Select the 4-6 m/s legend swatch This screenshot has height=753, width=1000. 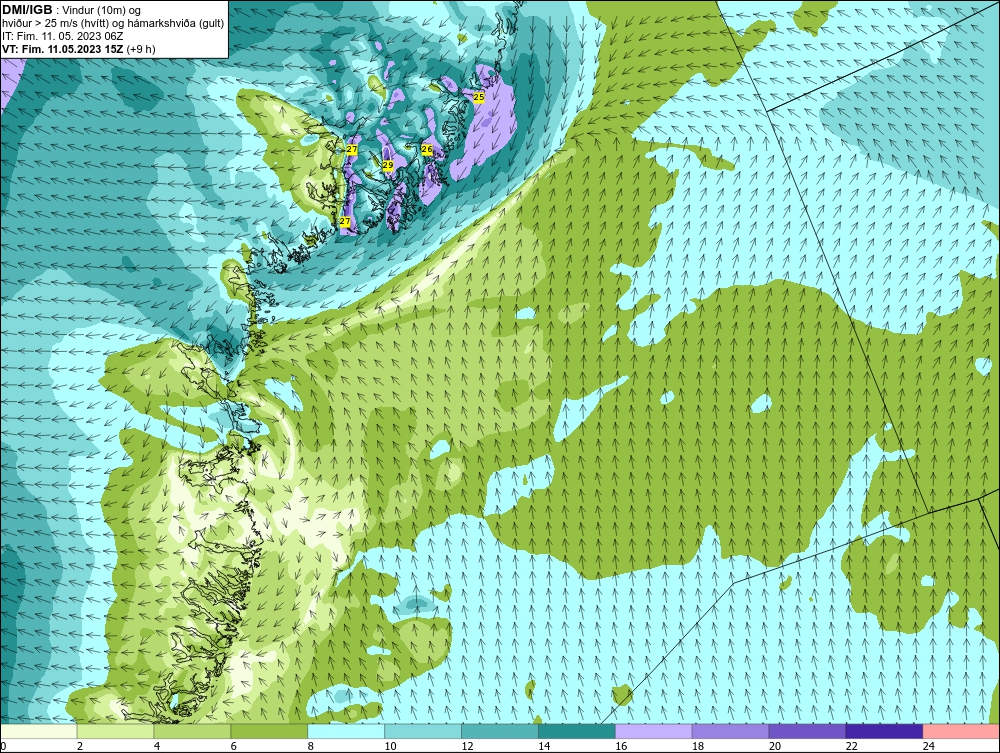[x=192, y=731]
